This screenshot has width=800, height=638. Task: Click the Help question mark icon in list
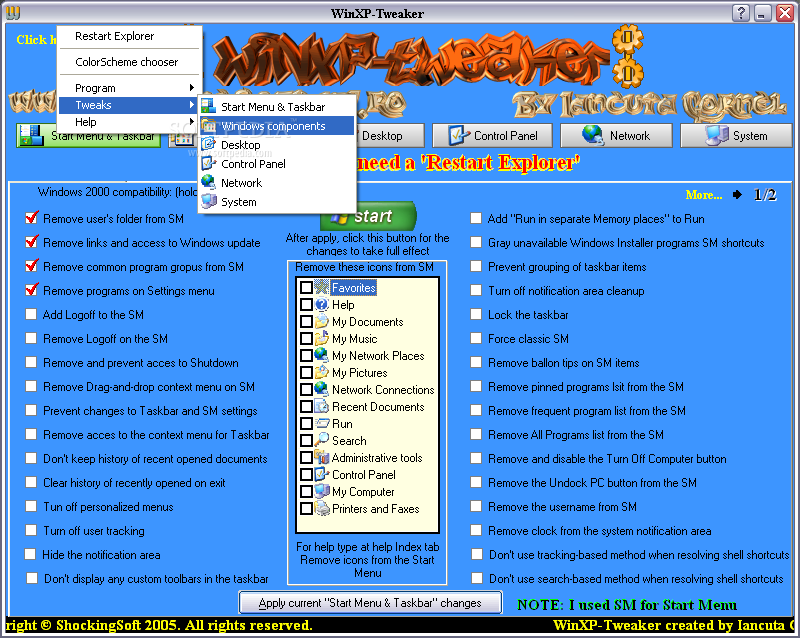321,305
